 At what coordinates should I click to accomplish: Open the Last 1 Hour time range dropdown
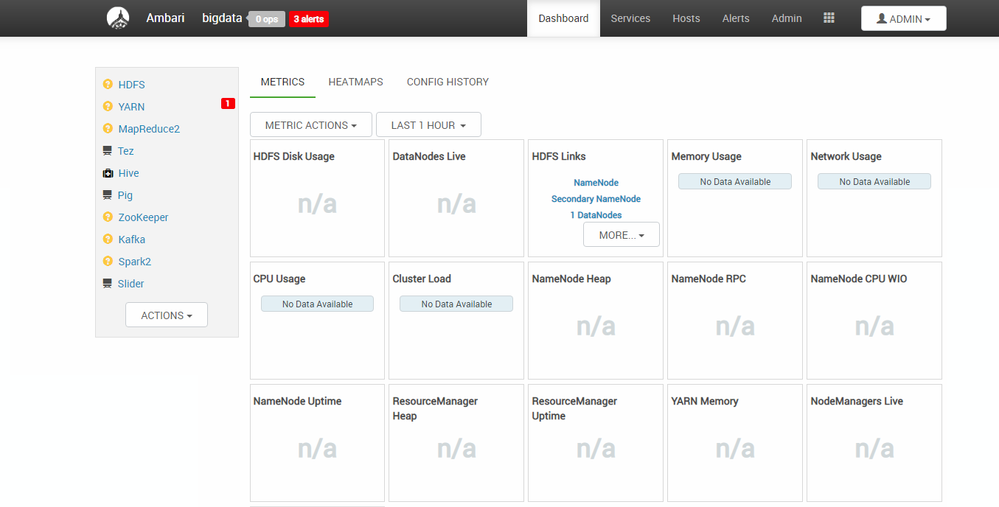(428, 125)
